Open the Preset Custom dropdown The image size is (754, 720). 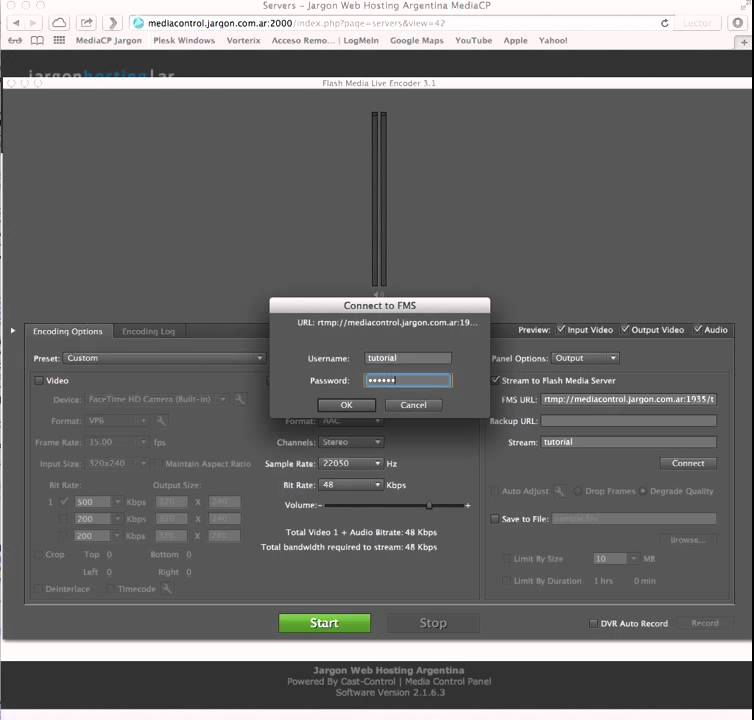[x=164, y=358]
